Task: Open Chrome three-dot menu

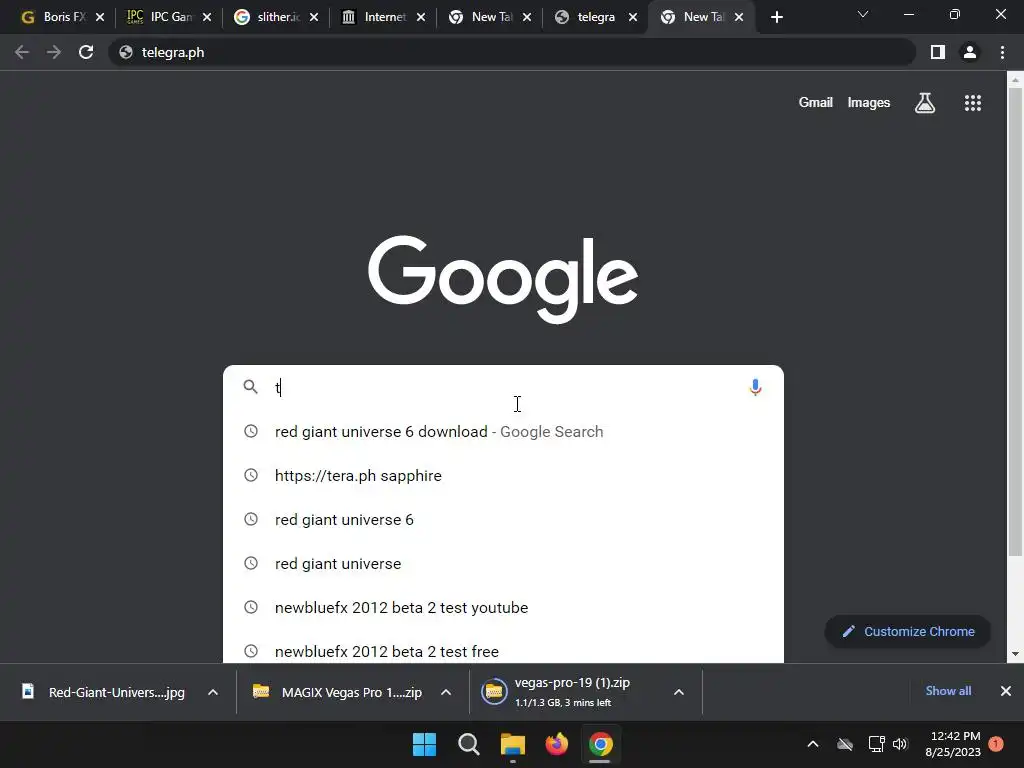Action: click(1002, 52)
